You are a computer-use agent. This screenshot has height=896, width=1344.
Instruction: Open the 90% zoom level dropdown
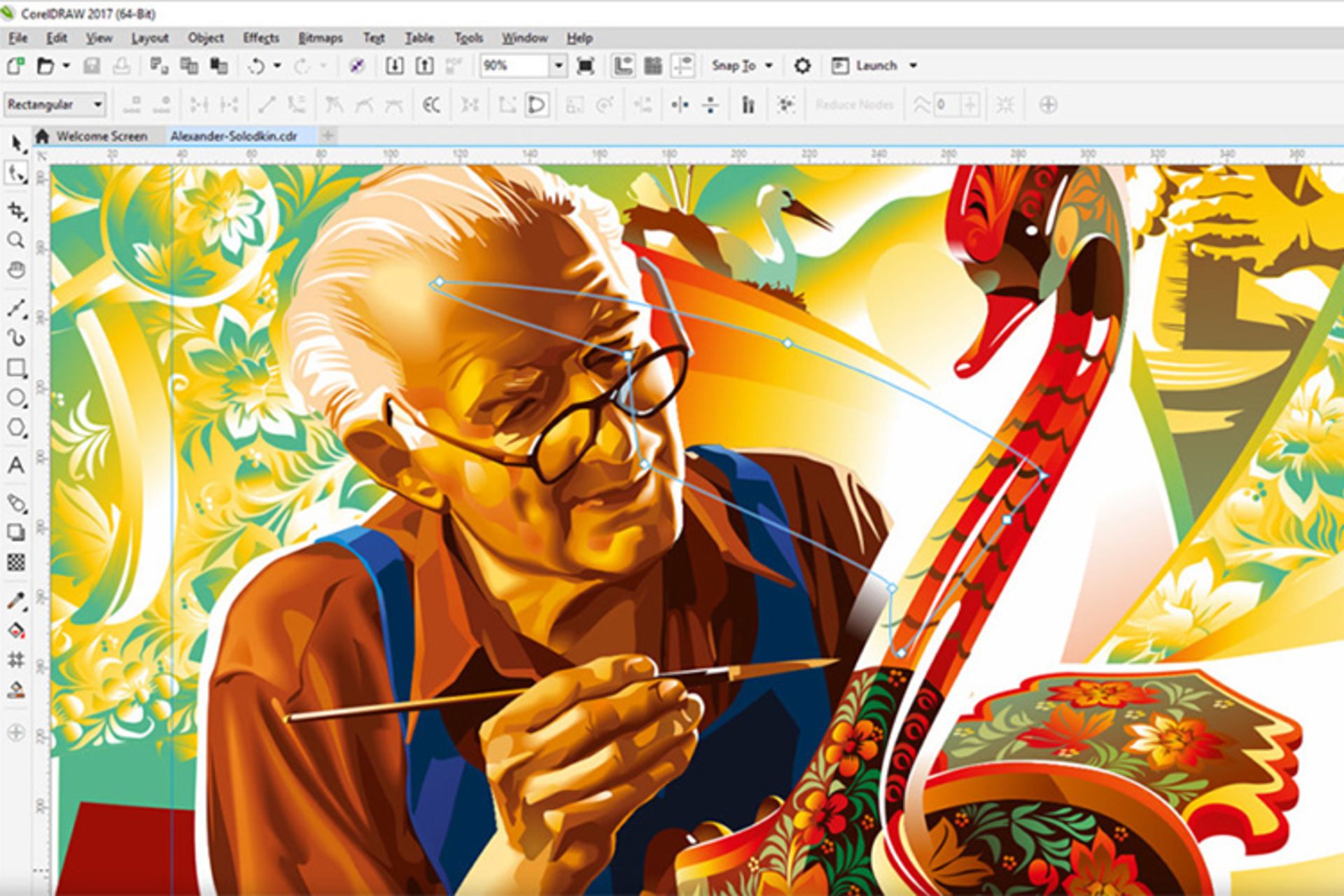coord(558,66)
